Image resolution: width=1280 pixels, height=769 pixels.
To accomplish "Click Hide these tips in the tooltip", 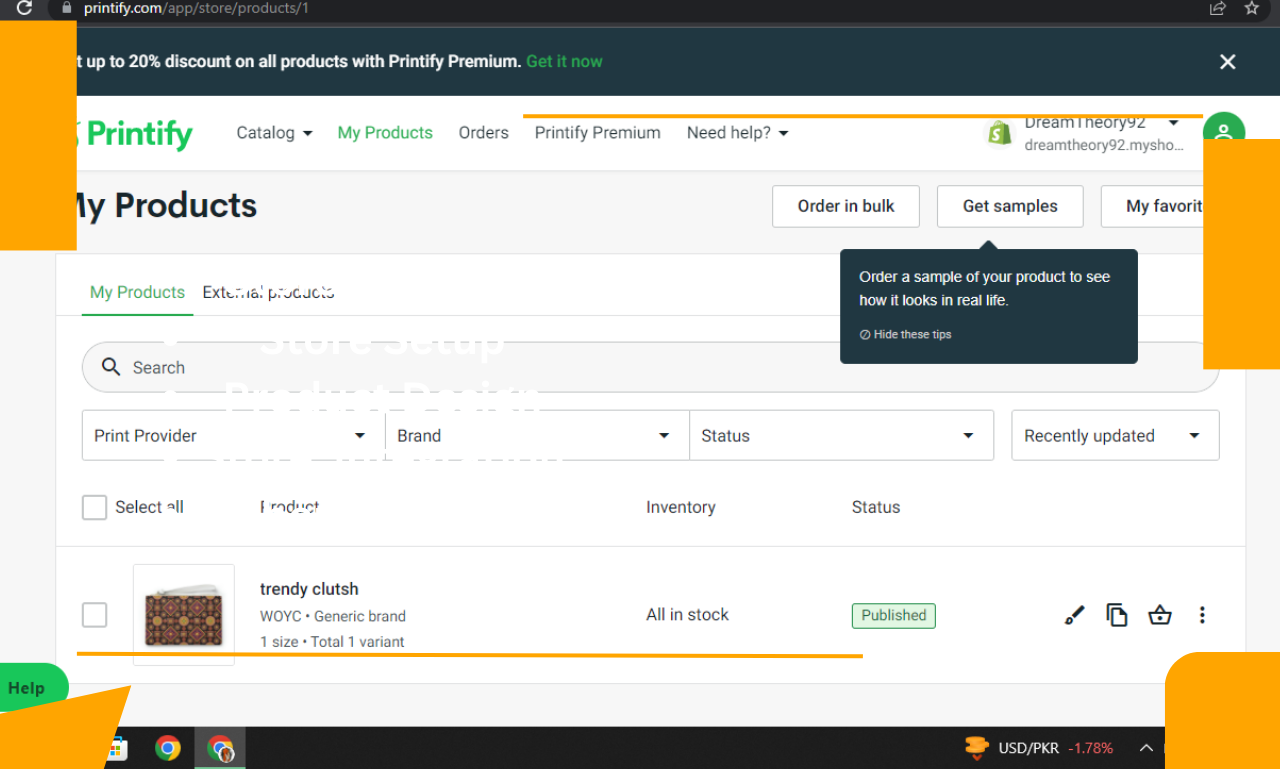I will tap(905, 334).
